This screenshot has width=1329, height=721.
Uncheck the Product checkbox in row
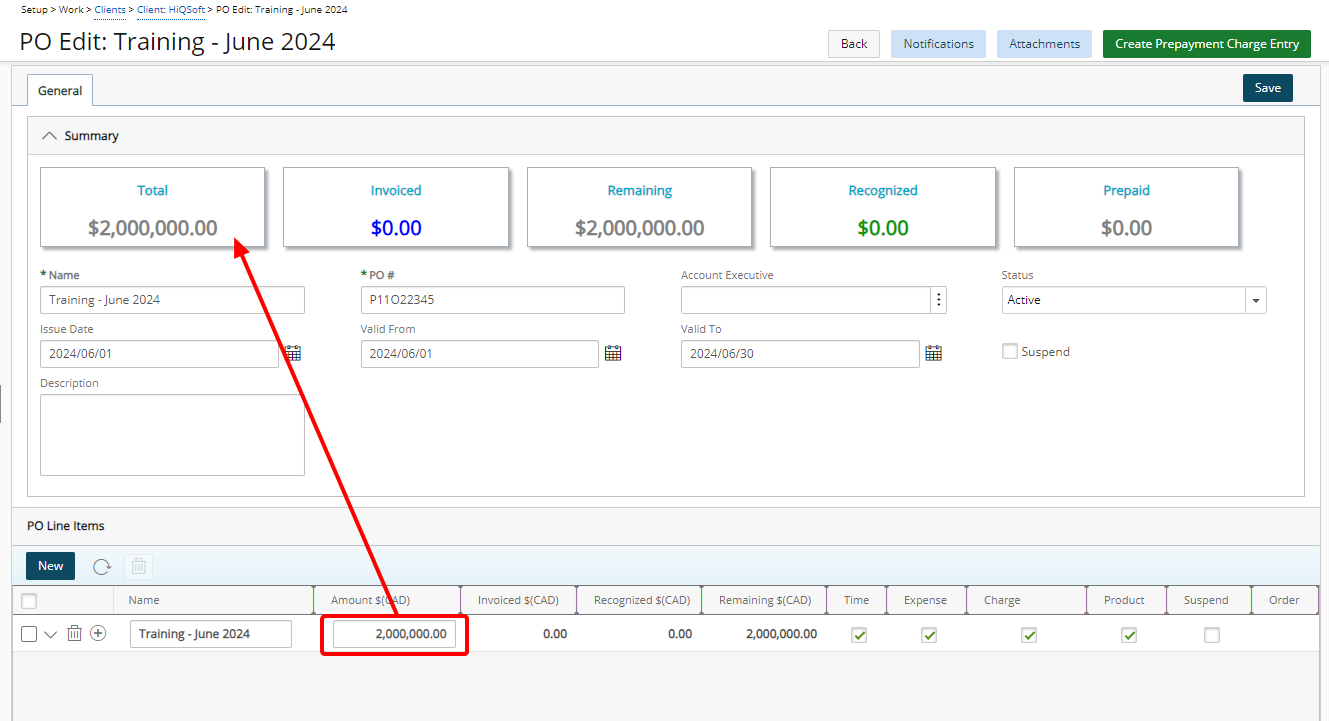[1129, 634]
